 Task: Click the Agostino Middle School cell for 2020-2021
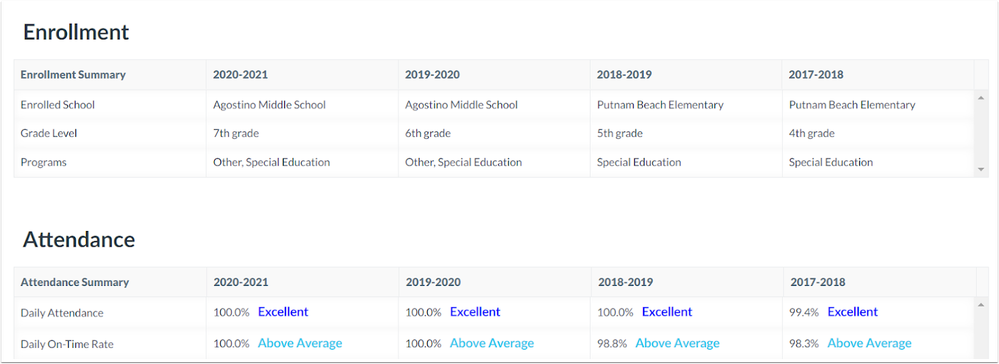tap(302, 105)
